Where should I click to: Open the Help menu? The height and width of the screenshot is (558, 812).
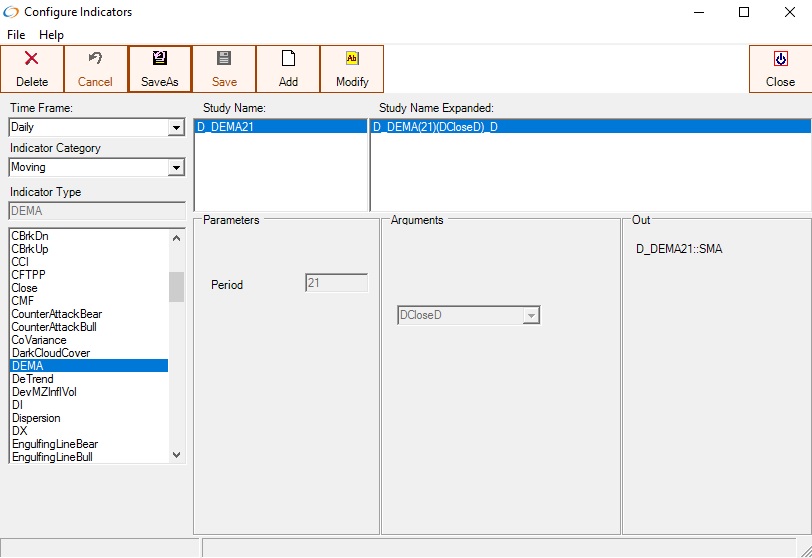click(51, 35)
